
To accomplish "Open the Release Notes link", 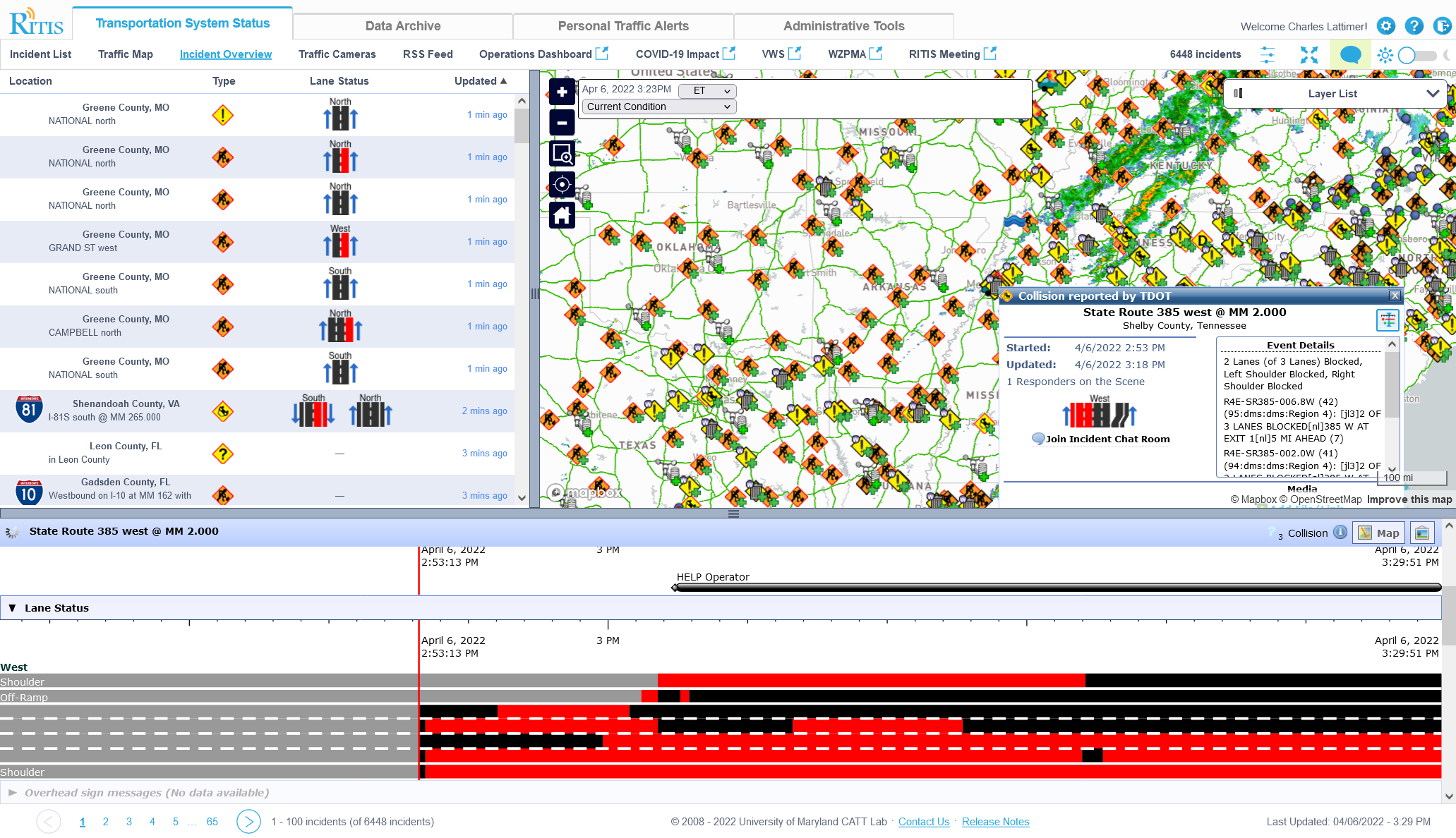I will point(995,822).
